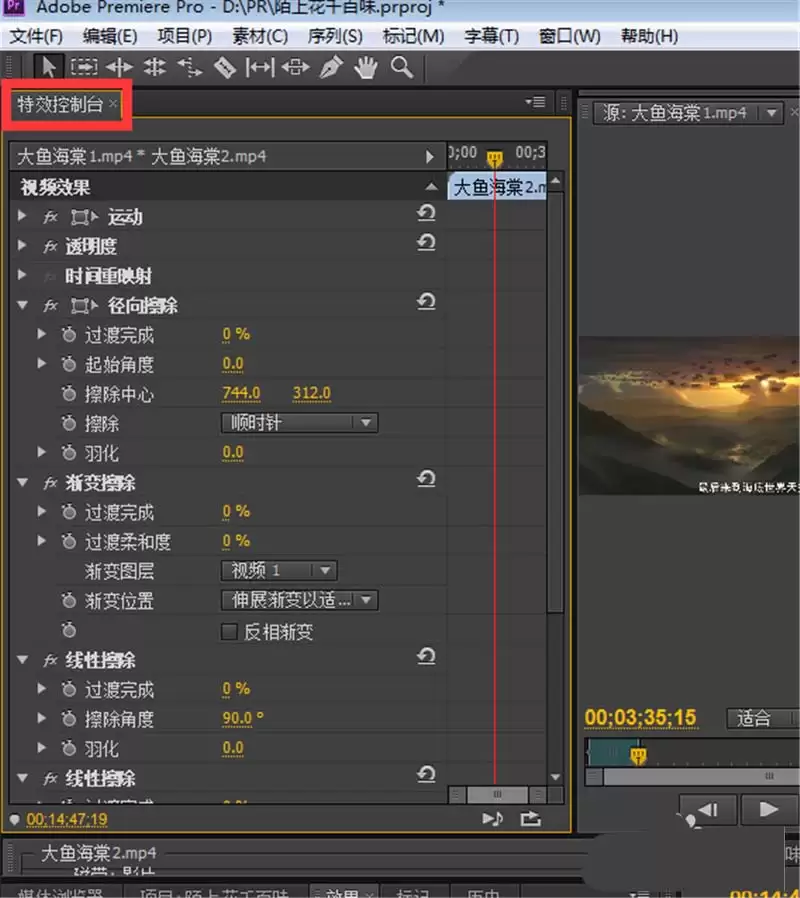Click the step back frame button
The width and height of the screenshot is (800, 898).
(x=708, y=809)
